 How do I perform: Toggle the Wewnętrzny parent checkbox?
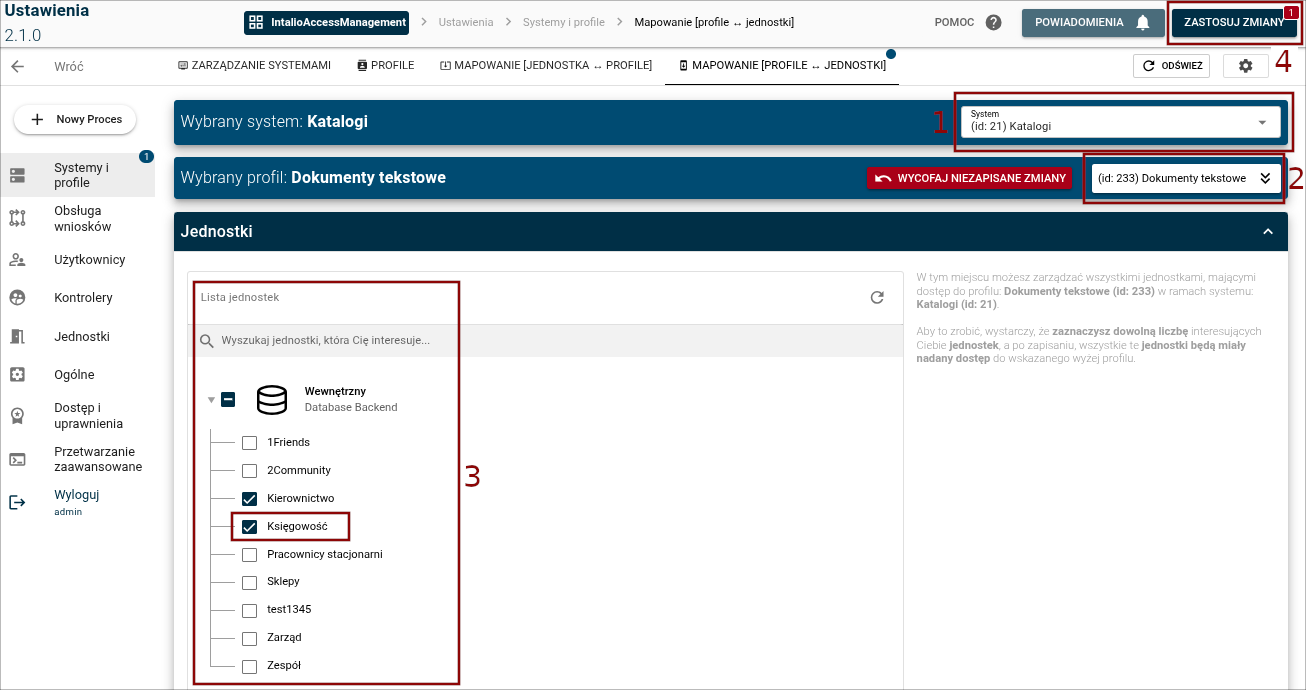[x=228, y=400]
